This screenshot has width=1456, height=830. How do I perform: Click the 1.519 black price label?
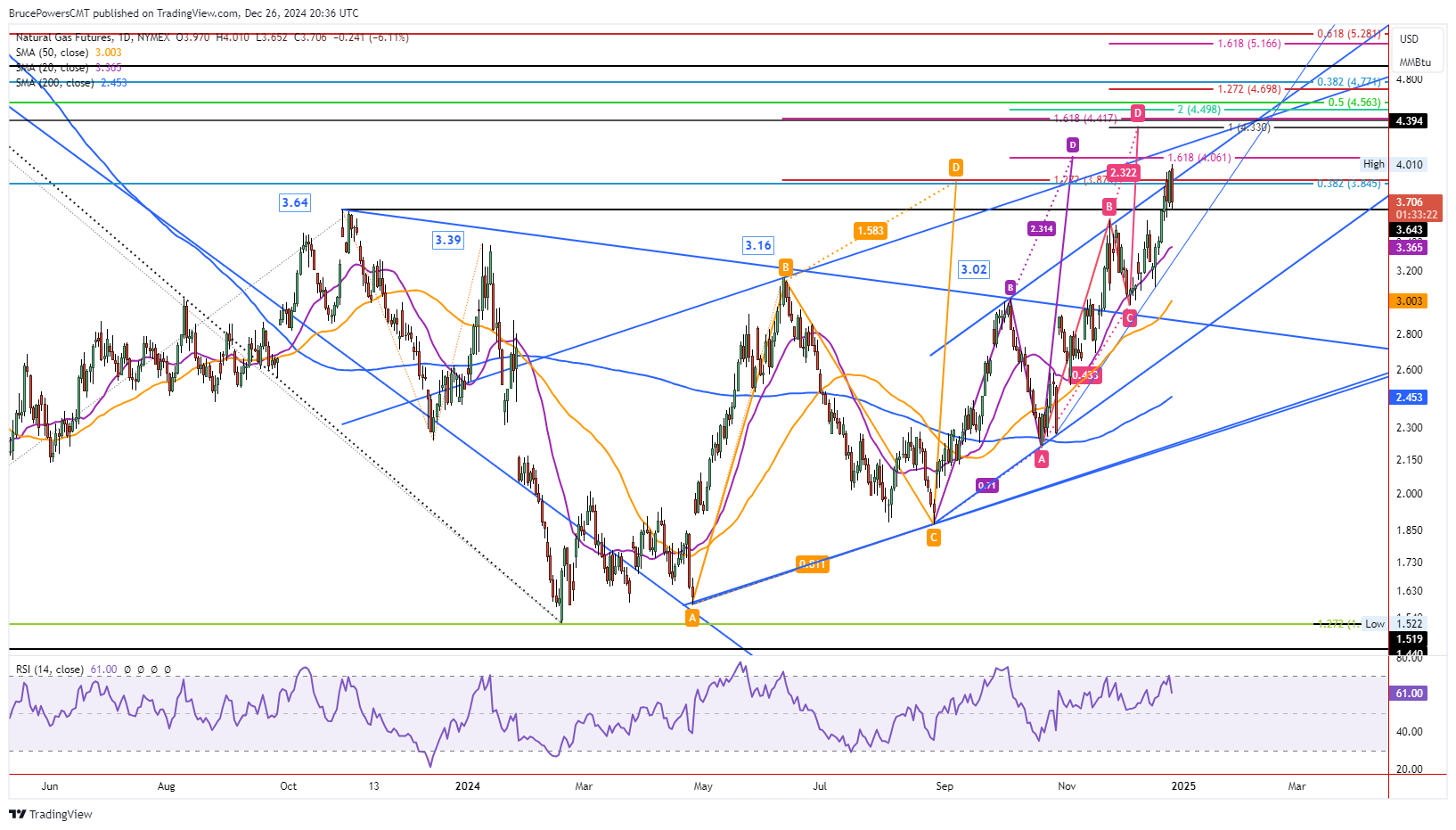pyautogui.click(x=1409, y=638)
